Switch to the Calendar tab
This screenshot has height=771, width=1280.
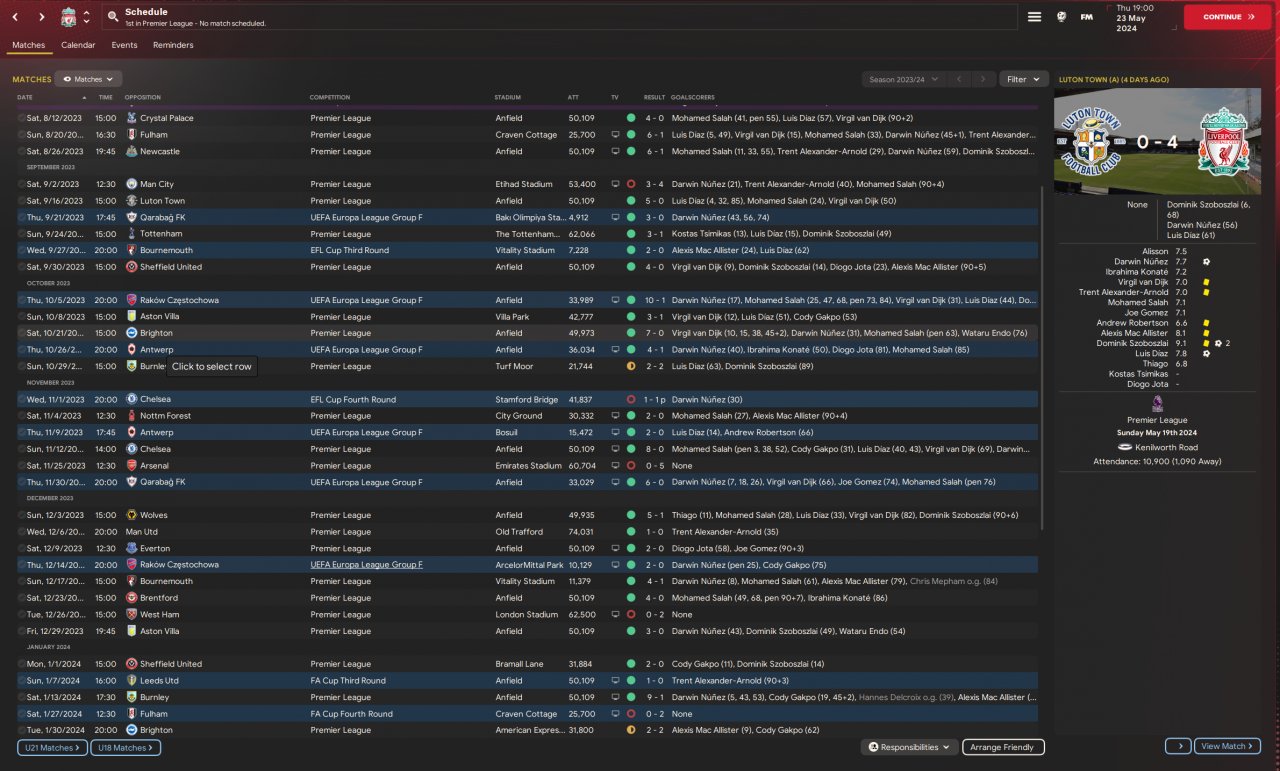[x=78, y=45]
